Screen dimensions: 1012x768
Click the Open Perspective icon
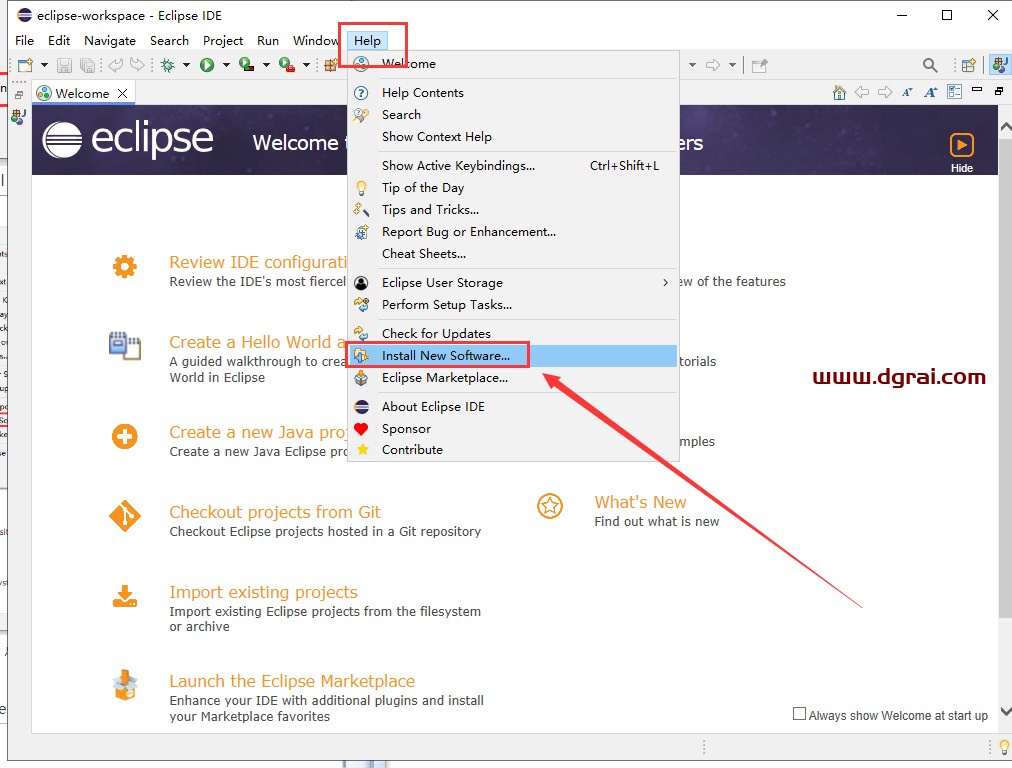969,65
